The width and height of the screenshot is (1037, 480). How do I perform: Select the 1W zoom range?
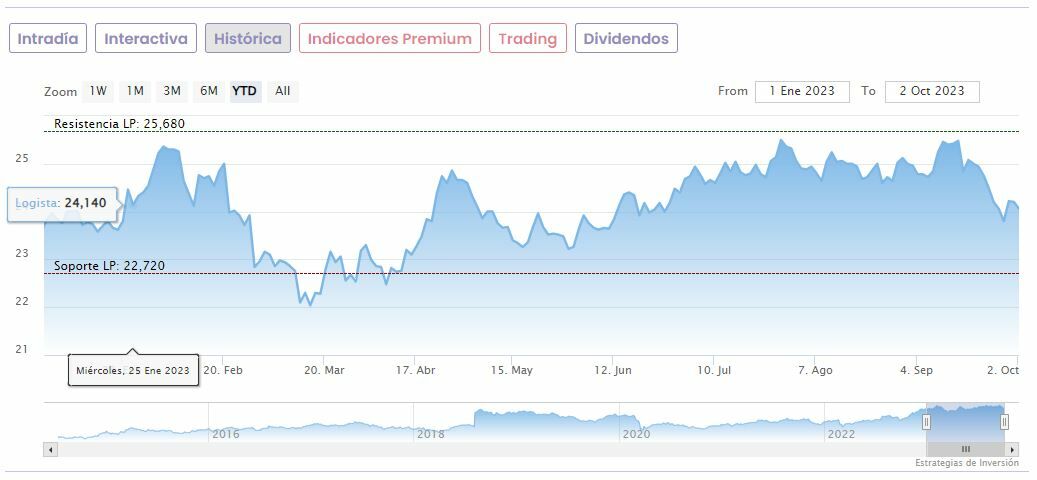pyautogui.click(x=98, y=91)
